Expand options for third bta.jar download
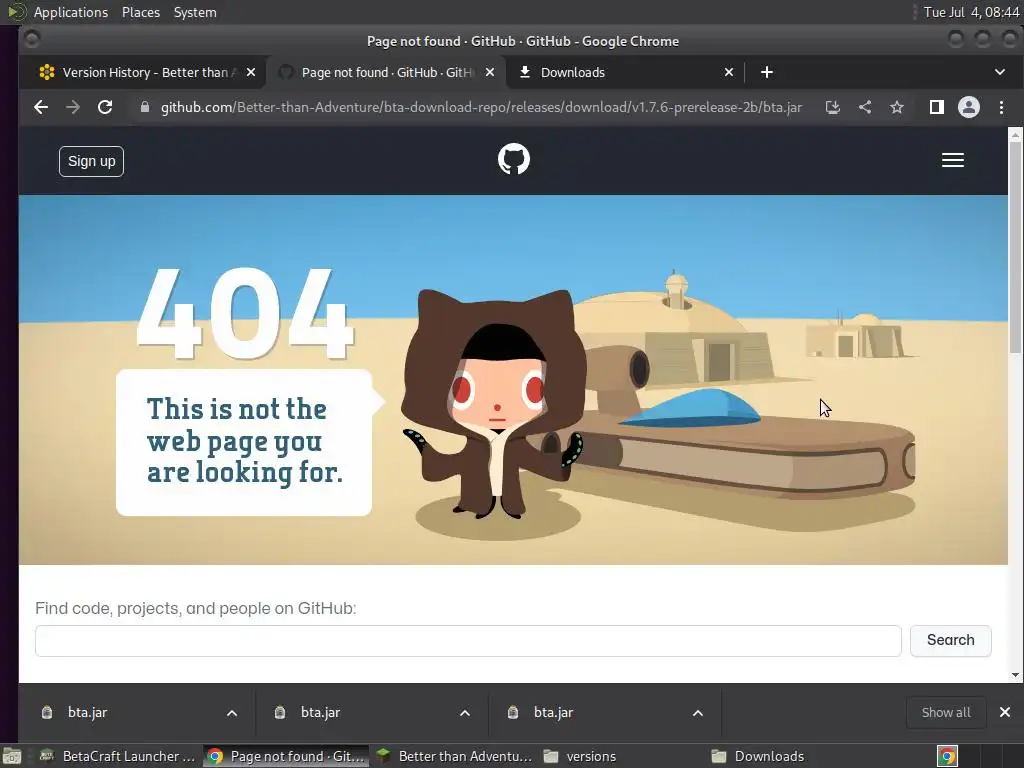This screenshot has width=1024, height=768. (698, 713)
